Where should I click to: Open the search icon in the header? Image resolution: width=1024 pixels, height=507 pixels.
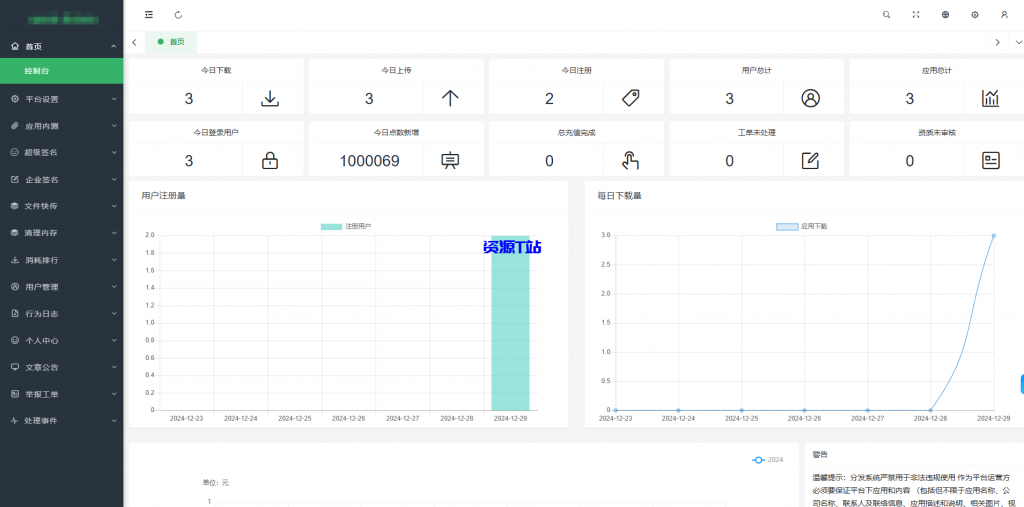[x=886, y=15]
